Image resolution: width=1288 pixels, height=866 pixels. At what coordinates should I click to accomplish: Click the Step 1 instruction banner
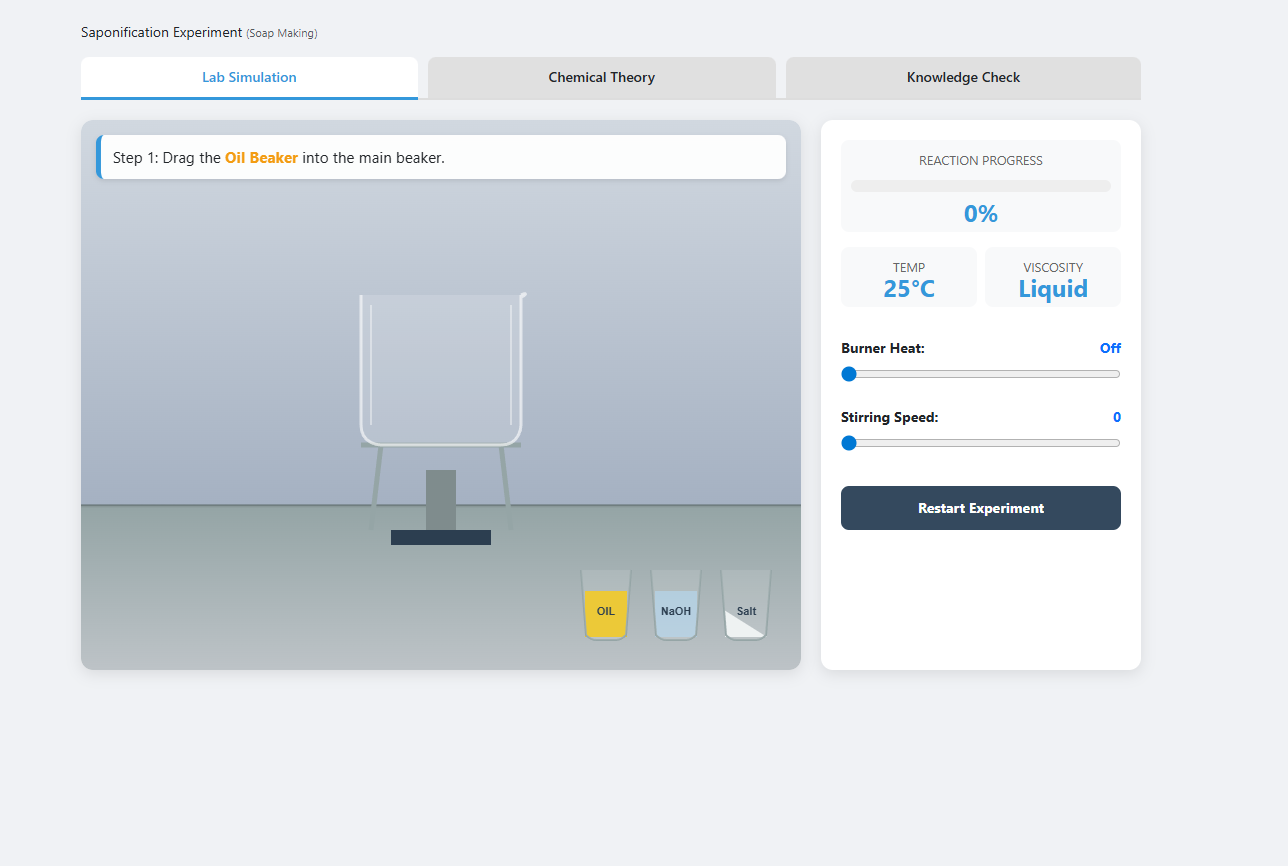pyautogui.click(x=441, y=158)
